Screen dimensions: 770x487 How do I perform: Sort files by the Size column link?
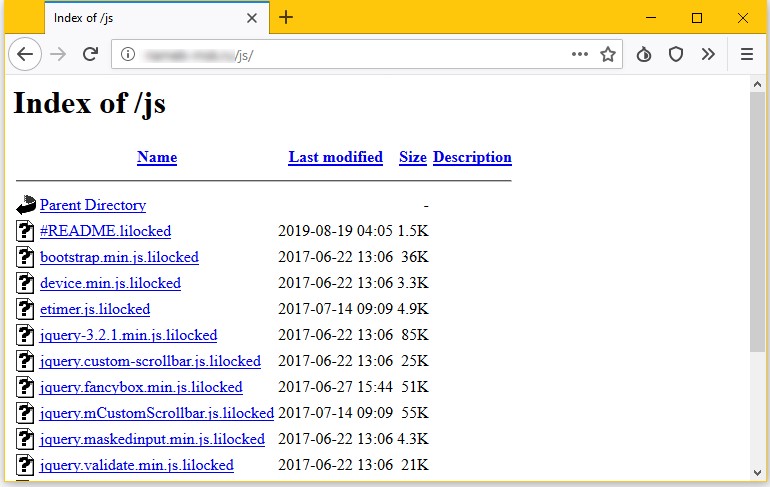pyautogui.click(x=413, y=157)
